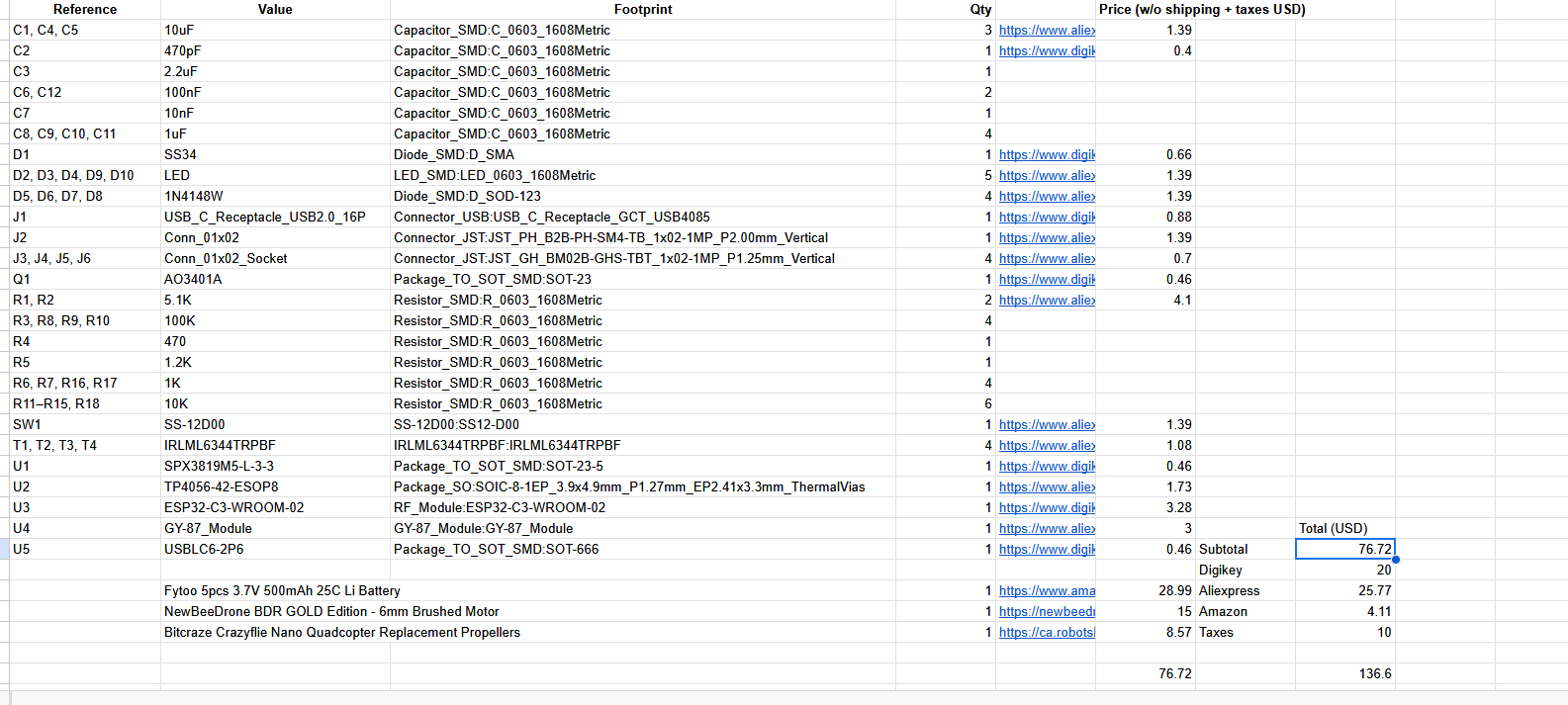The height and width of the screenshot is (705, 1568).
Task: Open the link in the C1, C4, C5 row
Action: click(1046, 31)
